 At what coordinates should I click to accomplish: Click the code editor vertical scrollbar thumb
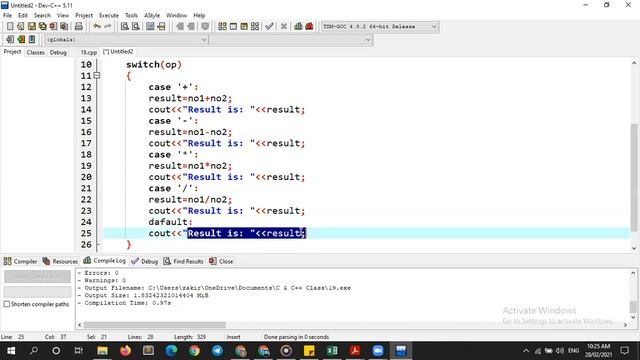pos(634,178)
